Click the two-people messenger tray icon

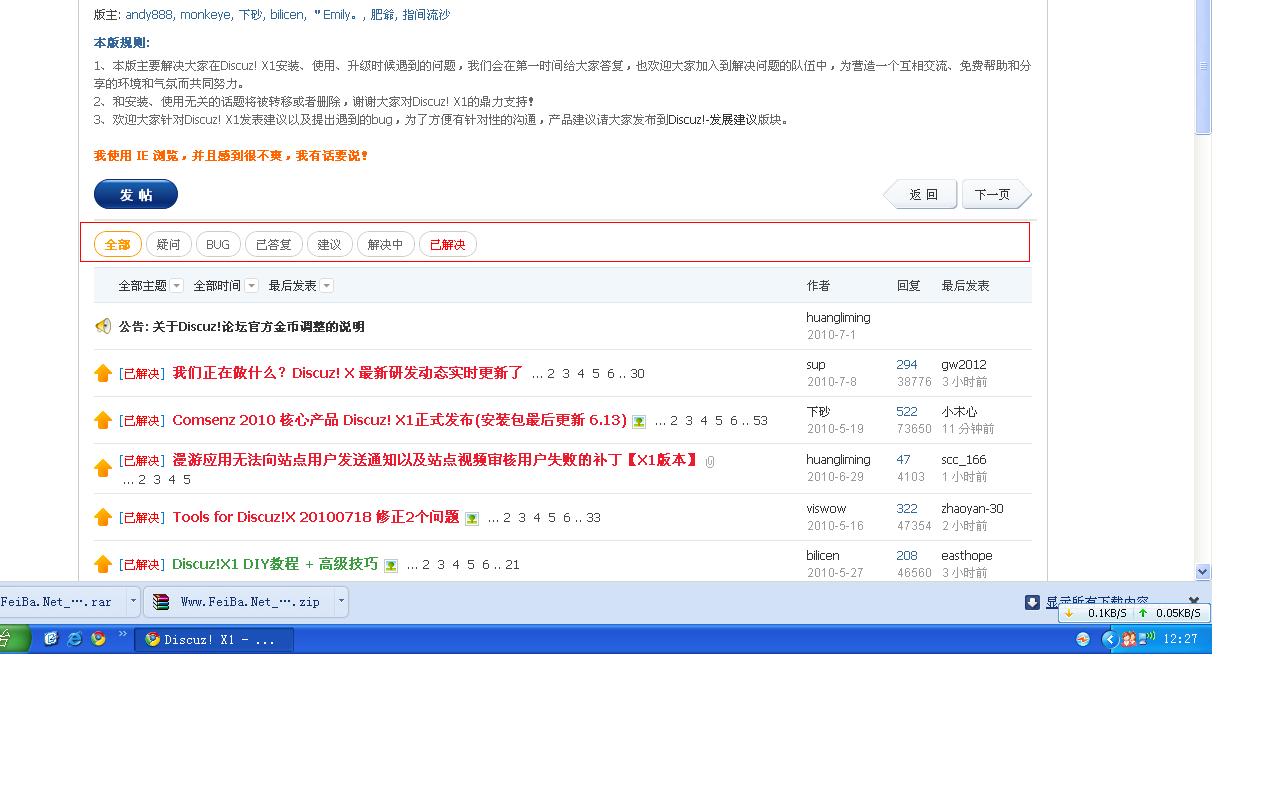pos(1128,639)
